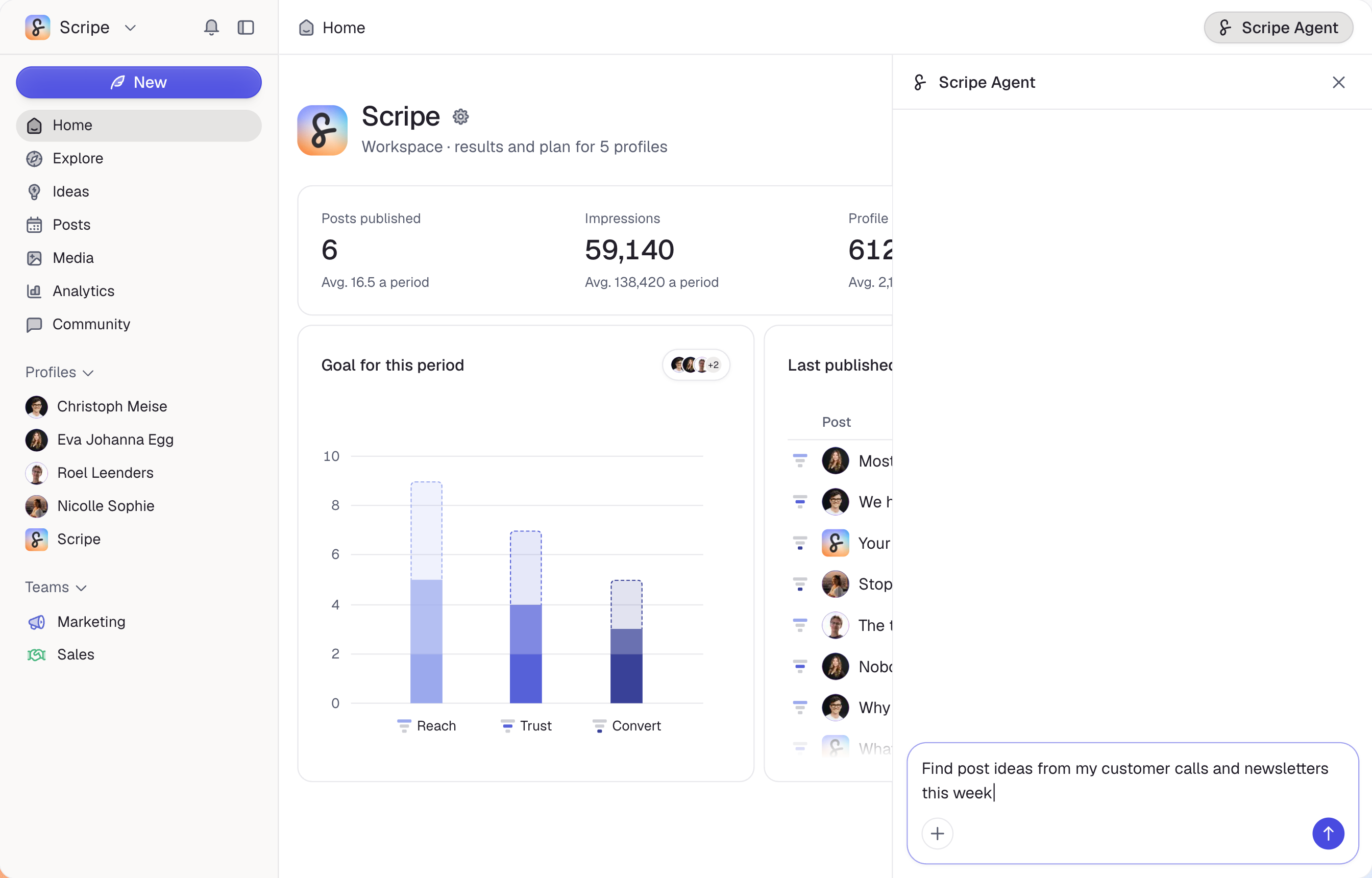Viewport: 1372px width, 878px height.
Task: Click the Trust legend item
Action: pyautogui.click(x=526, y=726)
